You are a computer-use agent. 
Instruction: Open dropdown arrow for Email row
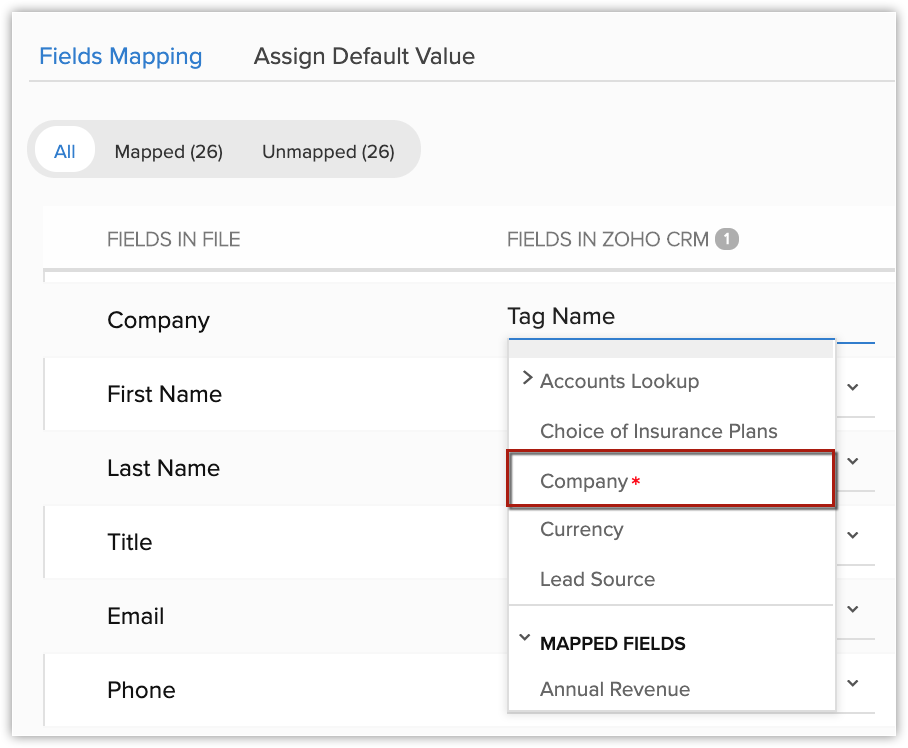click(x=853, y=609)
